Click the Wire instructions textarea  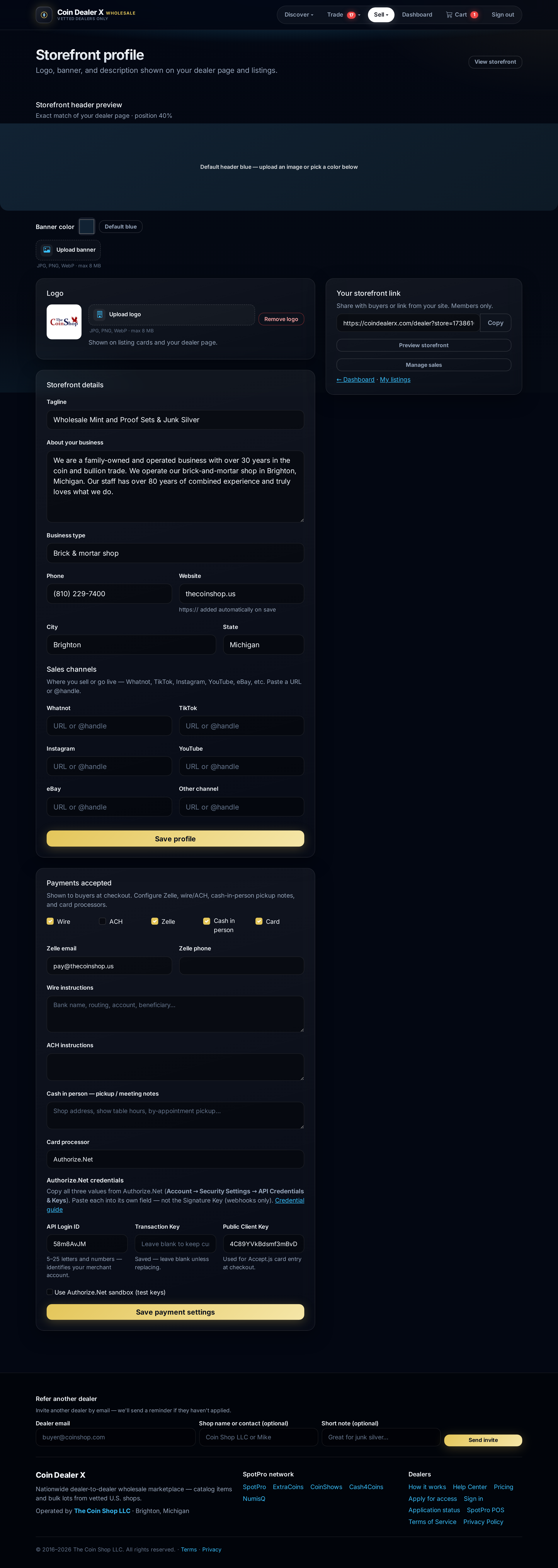(175, 1014)
